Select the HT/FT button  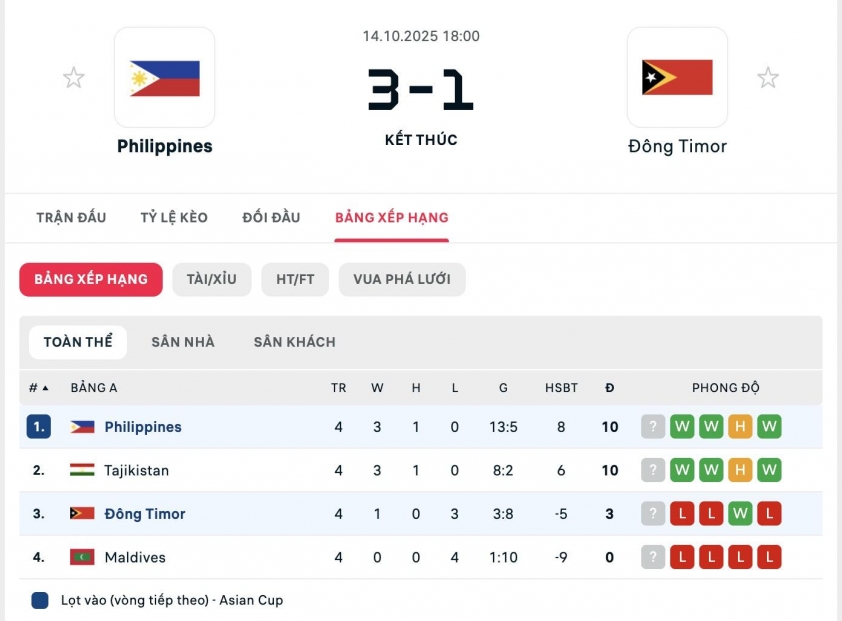pyautogui.click(x=295, y=279)
